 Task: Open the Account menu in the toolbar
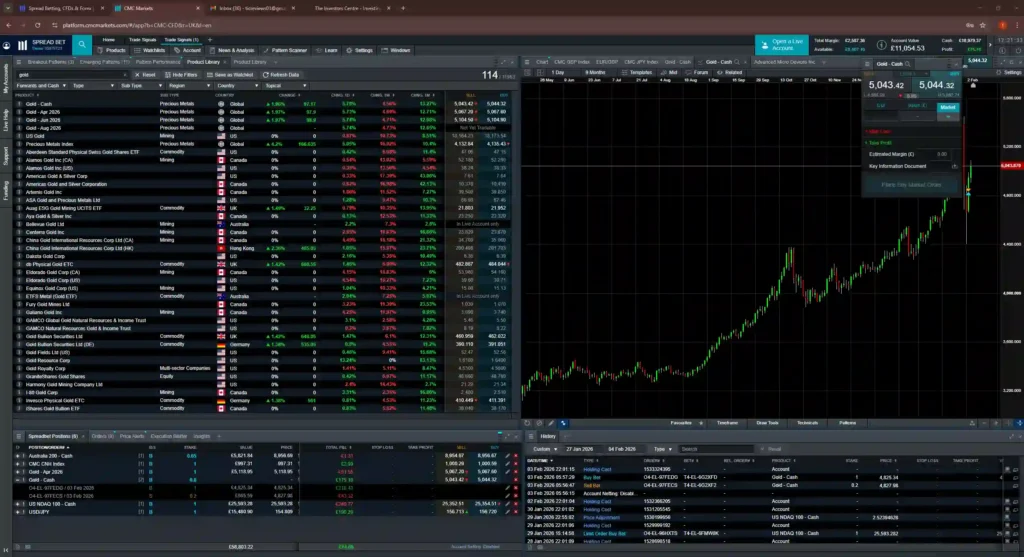pyautogui.click(x=187, y=50)
